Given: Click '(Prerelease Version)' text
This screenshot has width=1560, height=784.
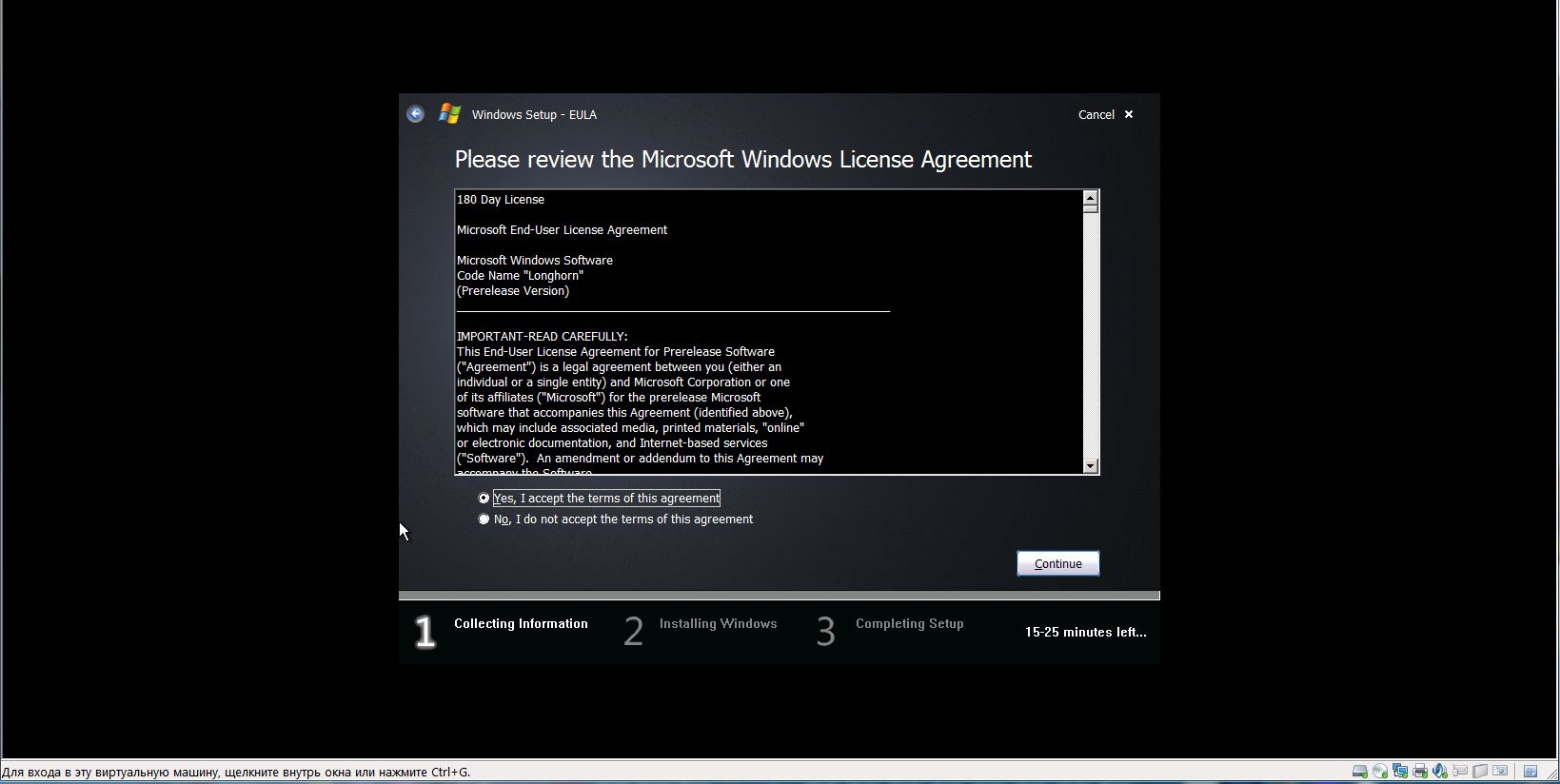Looking at the screenshot, I should tap(513, 291).
